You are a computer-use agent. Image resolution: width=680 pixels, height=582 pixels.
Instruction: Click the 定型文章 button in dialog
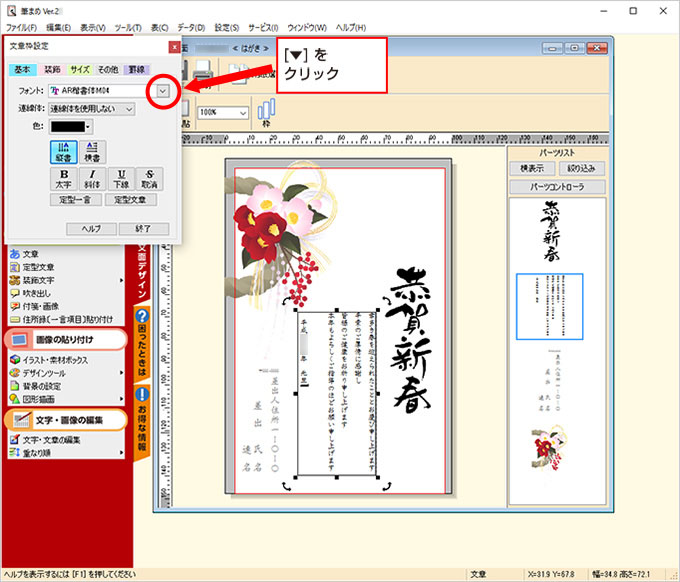[131, 200]
